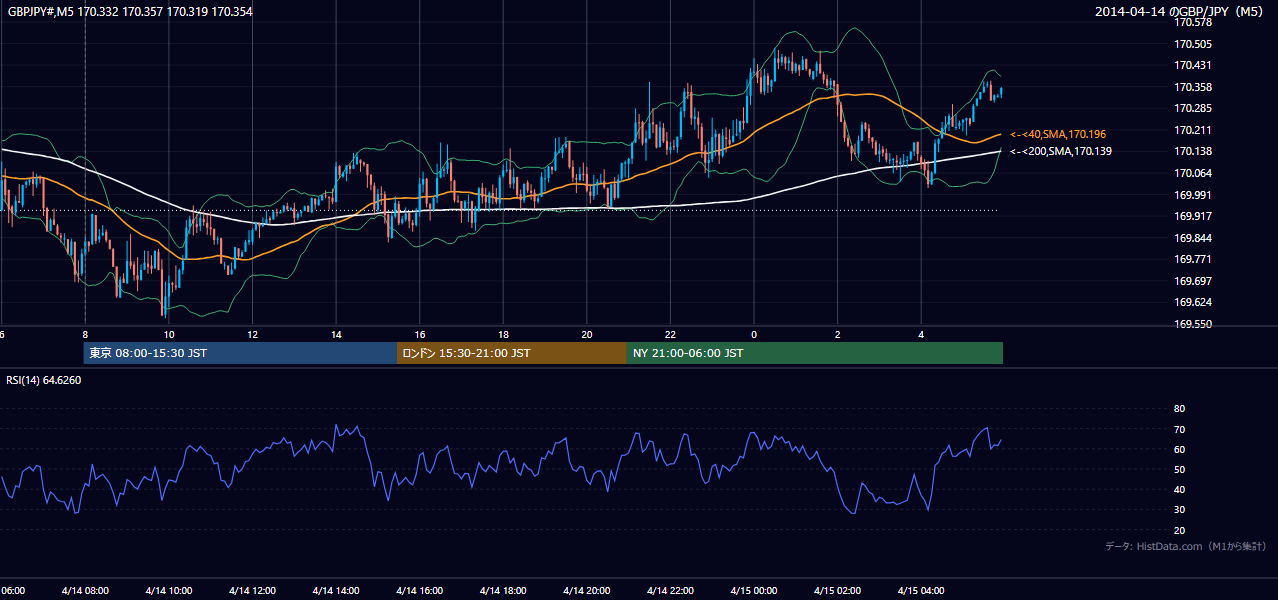Select the ロンドン 15:30-21:00 JST session bar
1278x600 pixels.
[512, 353]
